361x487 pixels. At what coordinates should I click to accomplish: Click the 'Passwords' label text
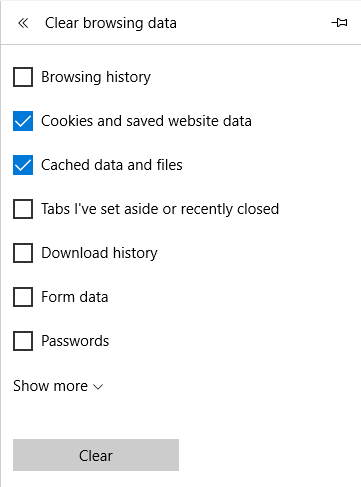point(75,341)
